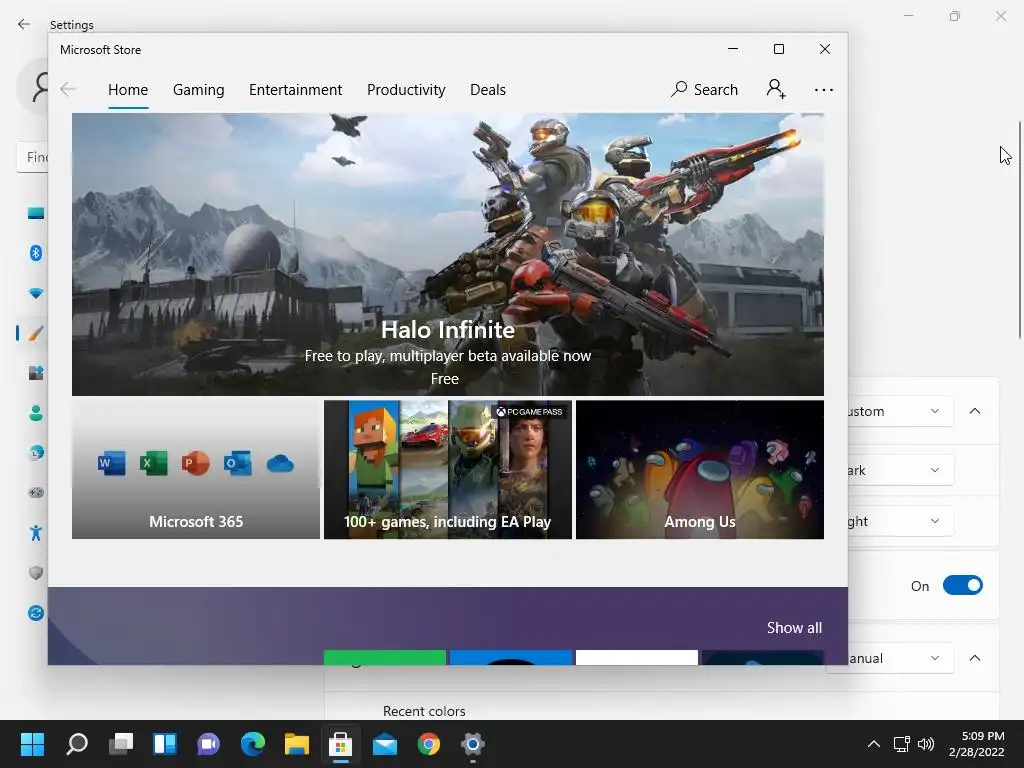Click the Settings search field

(33, 157)
